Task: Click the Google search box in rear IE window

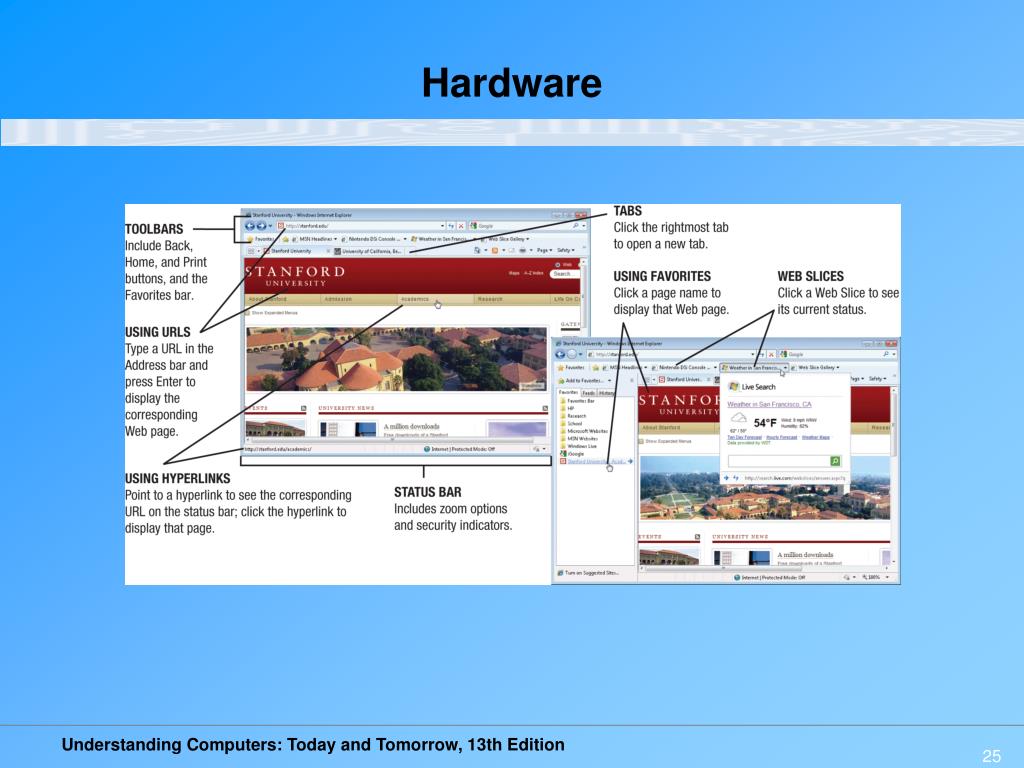Action: click(x=524, y=226)
